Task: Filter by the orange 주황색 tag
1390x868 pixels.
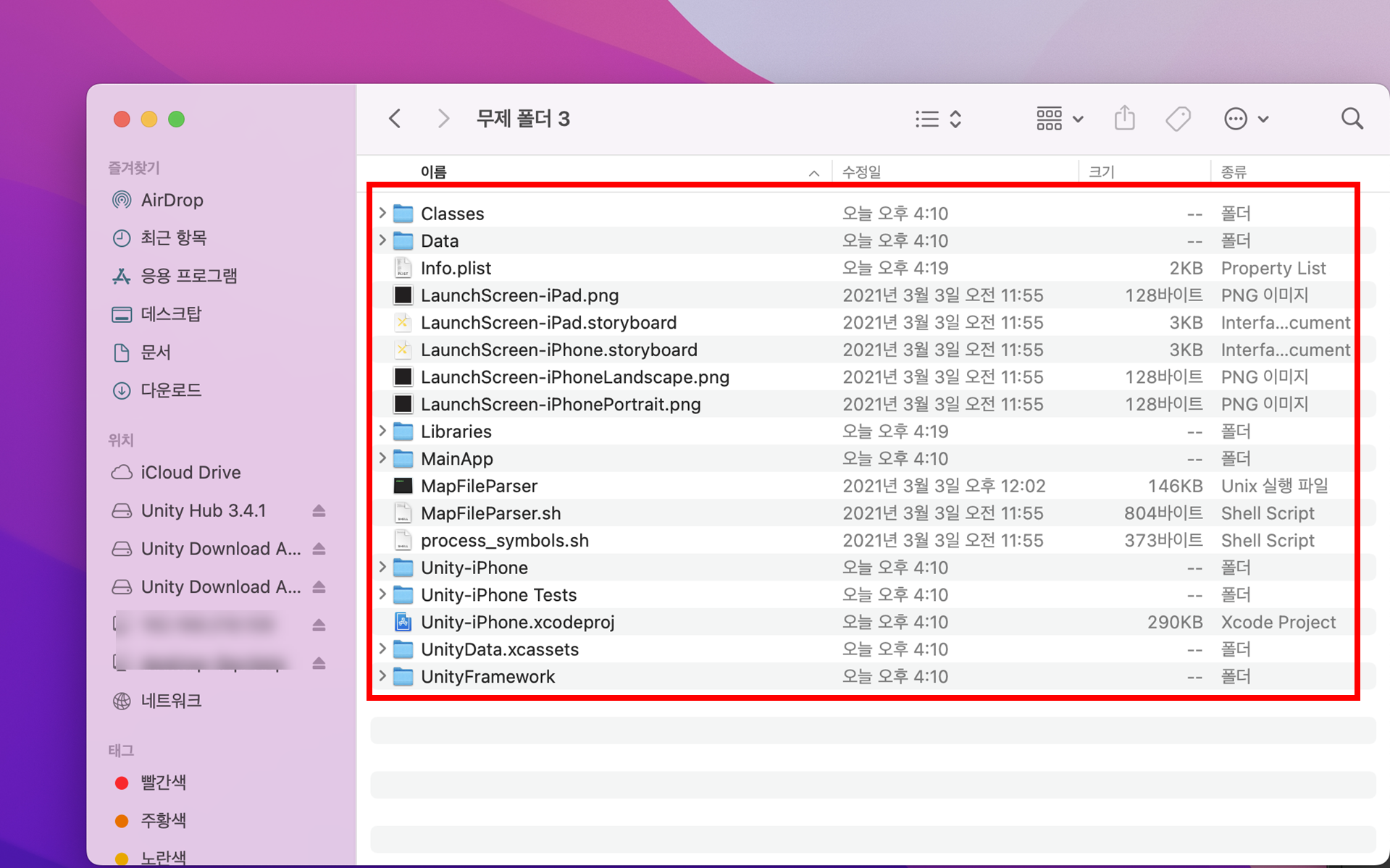Action: click(x=163, y=820)
